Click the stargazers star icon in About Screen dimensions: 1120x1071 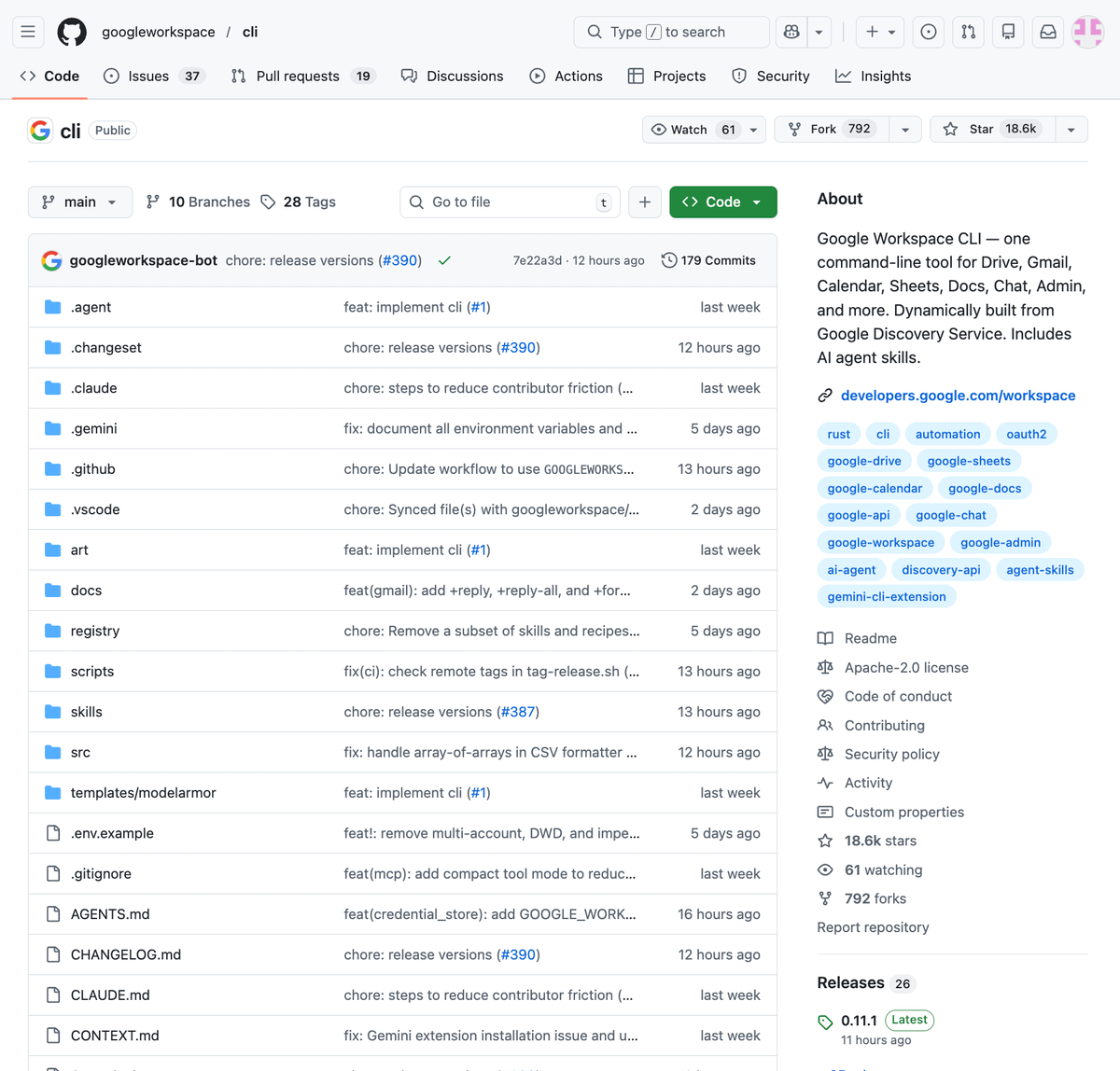click(825, 841)
